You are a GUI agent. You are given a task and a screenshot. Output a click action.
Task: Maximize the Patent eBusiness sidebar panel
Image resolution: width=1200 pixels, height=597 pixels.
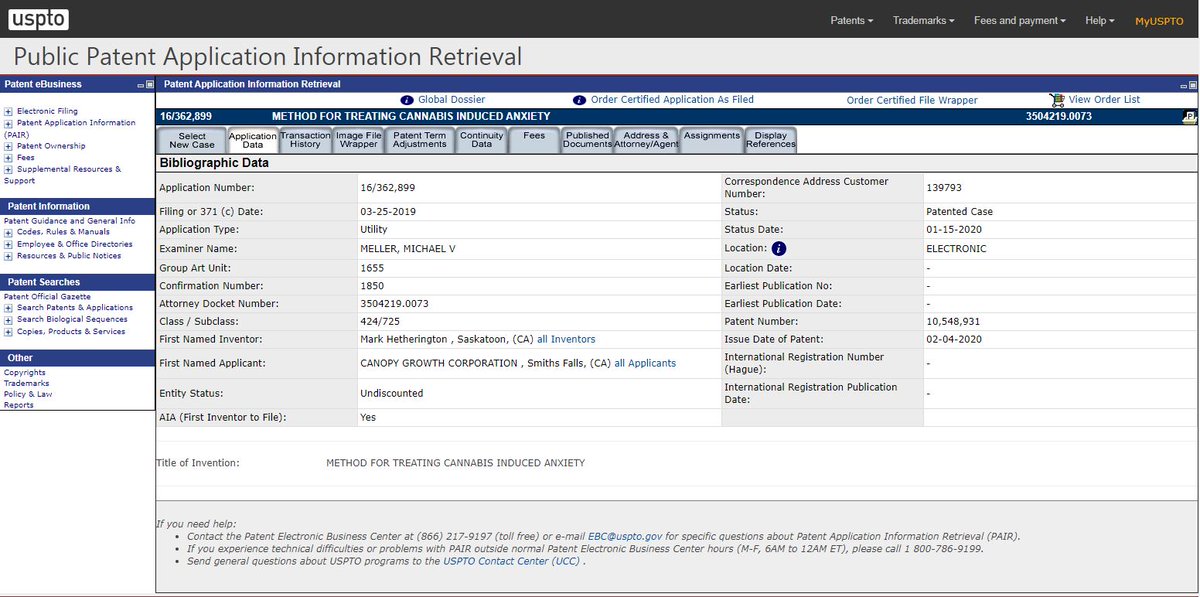(x=149, y=85)
